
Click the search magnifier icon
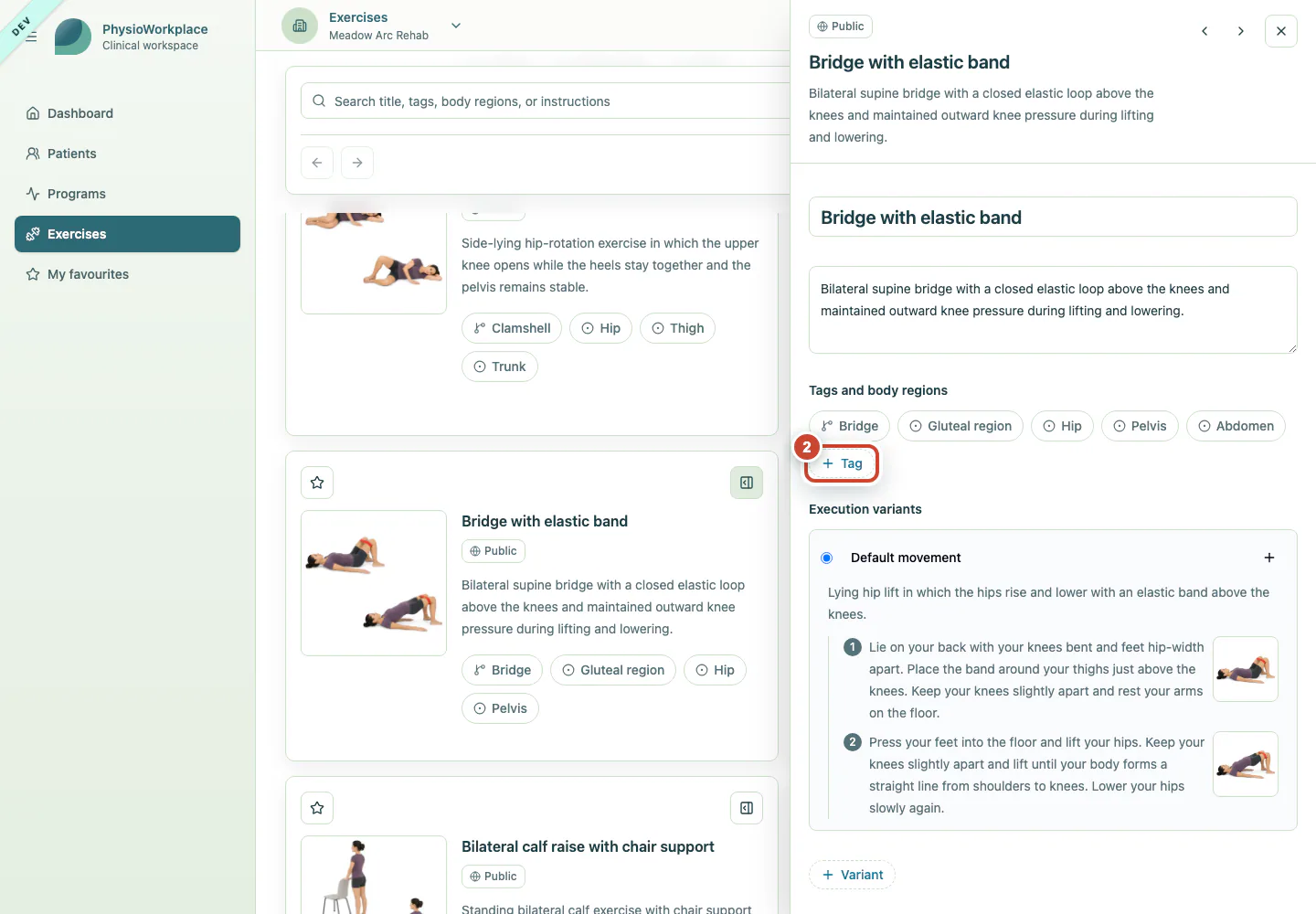click(319, 101)
